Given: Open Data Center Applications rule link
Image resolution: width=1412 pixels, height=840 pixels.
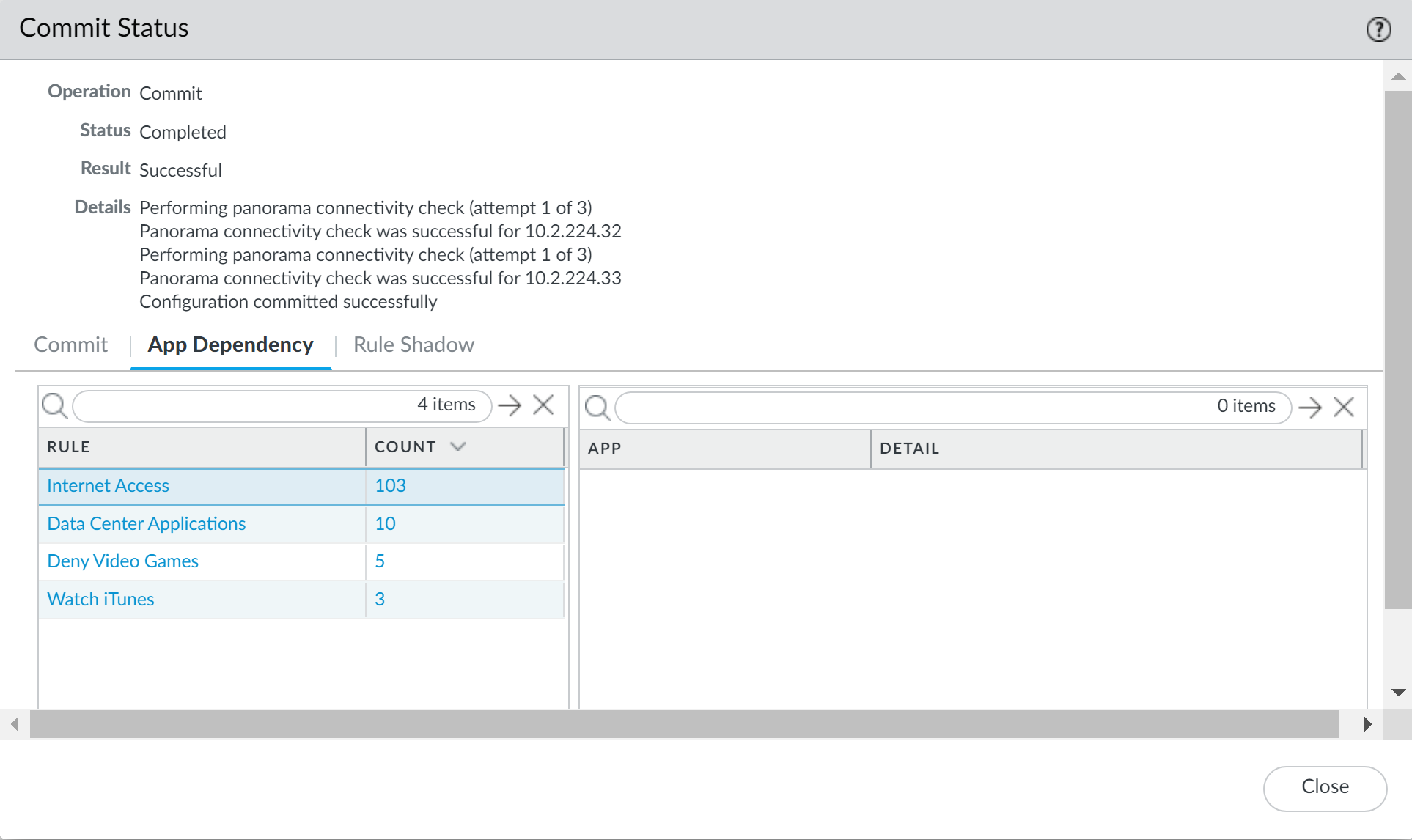Looking at the screenshot, I should point(146,524).
